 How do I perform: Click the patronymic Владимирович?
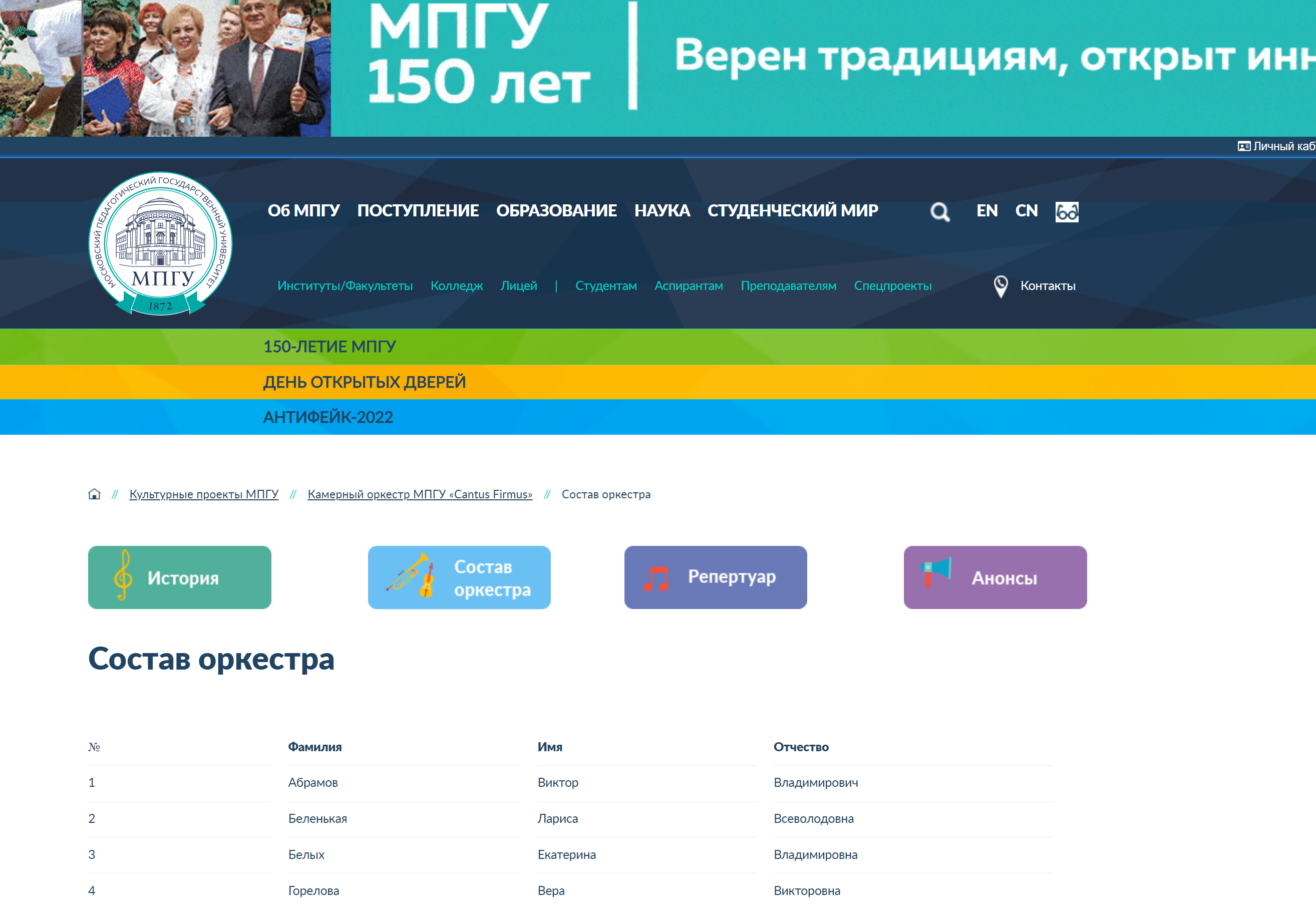point(815,783)
